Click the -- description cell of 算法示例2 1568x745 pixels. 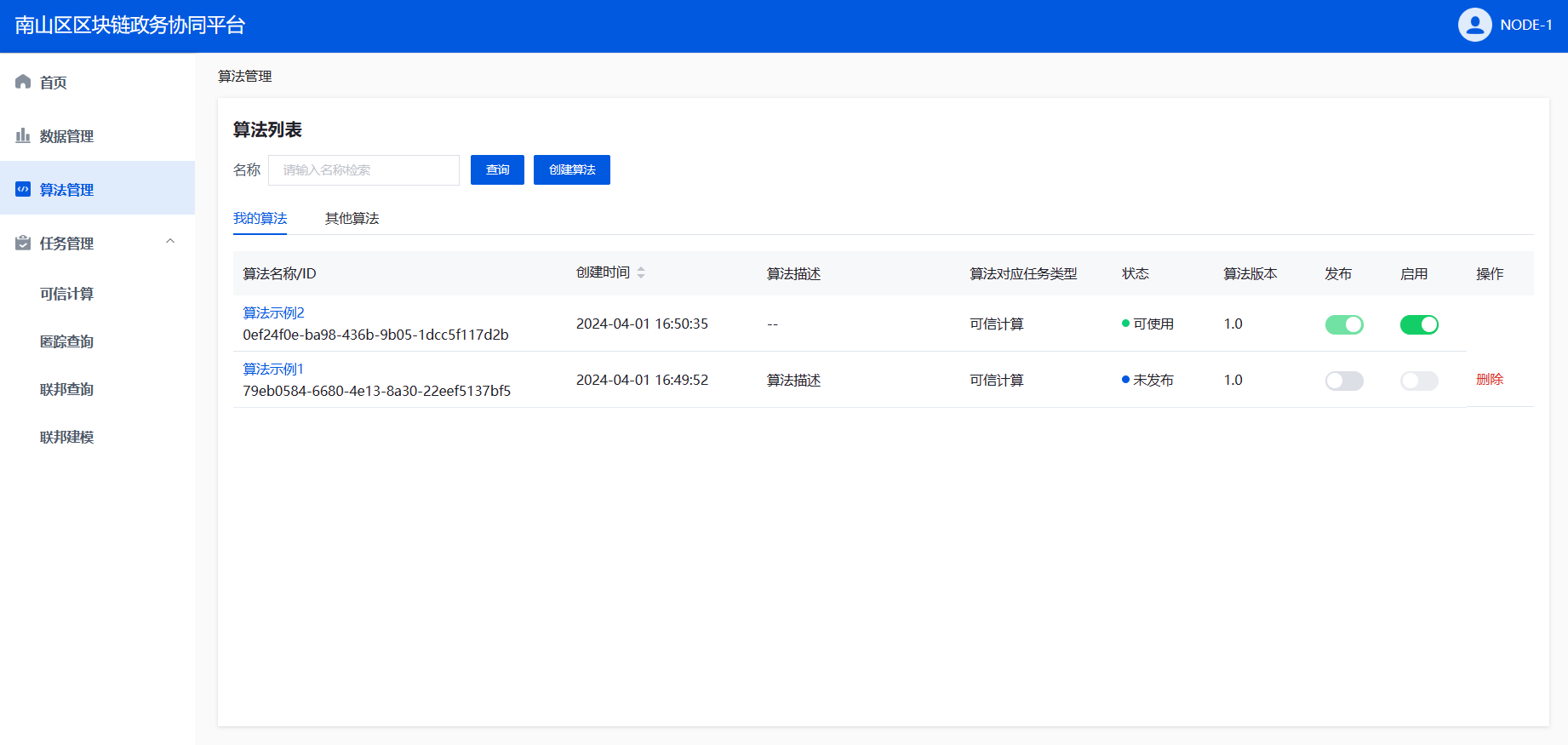click(772, 324)
